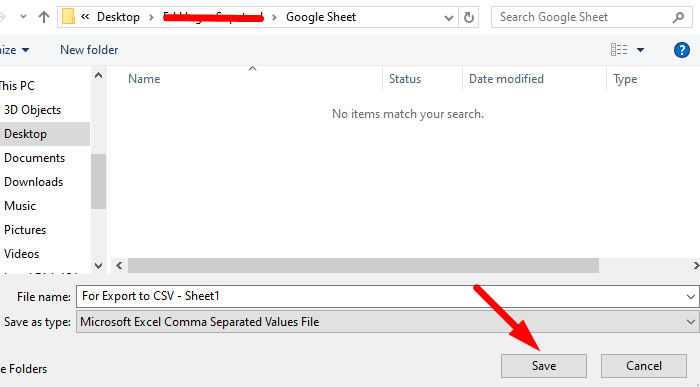Viewport: 700px width, 387px height.
Task: Toggle Hide Folders at bottom left
Action: coord(23,369)
